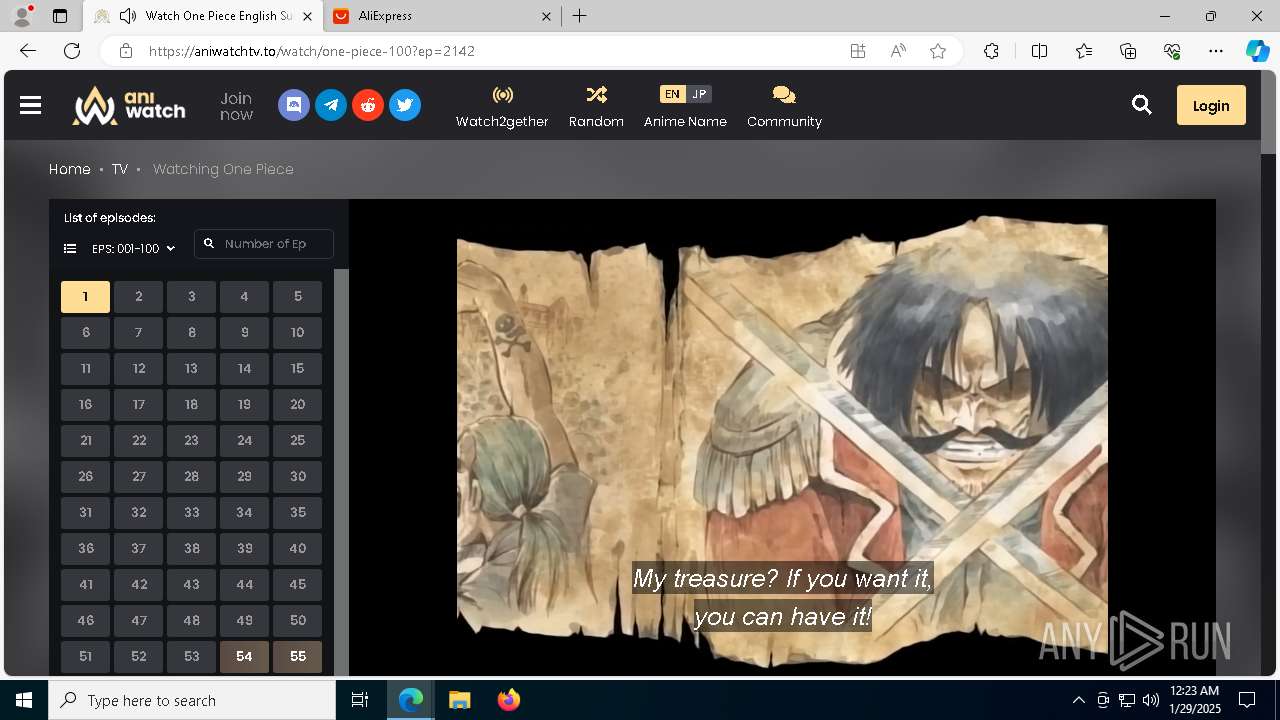Select episode 13

191,368
